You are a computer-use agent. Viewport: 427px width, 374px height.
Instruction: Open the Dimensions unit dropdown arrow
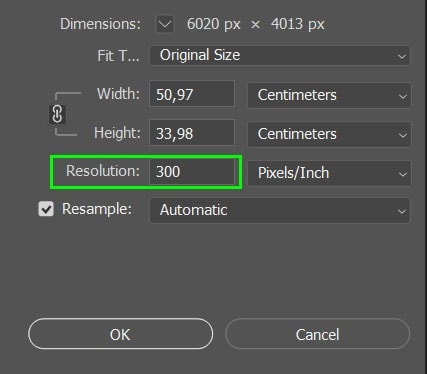point(165,24)
